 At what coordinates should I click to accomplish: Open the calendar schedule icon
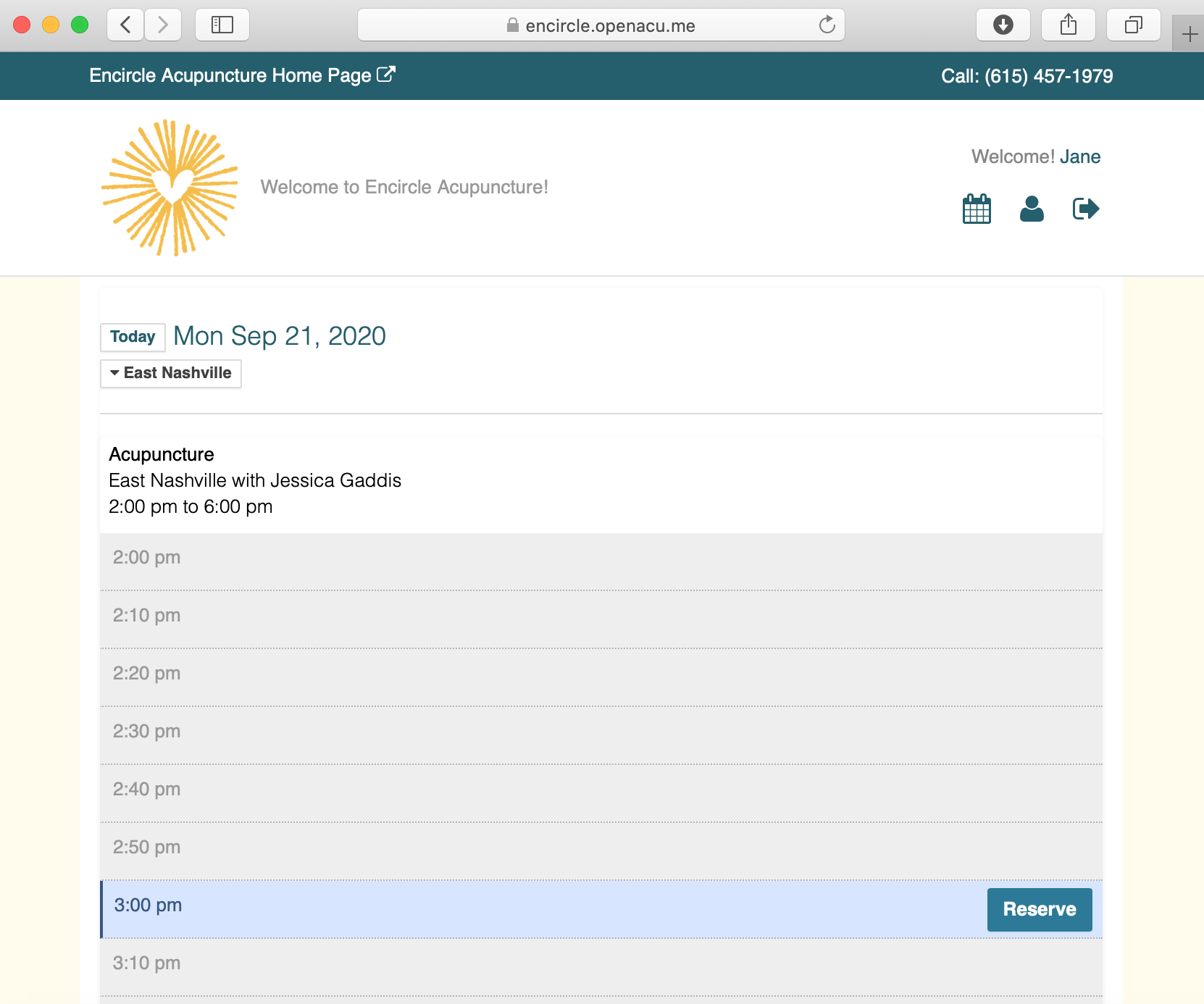(977, 209)
